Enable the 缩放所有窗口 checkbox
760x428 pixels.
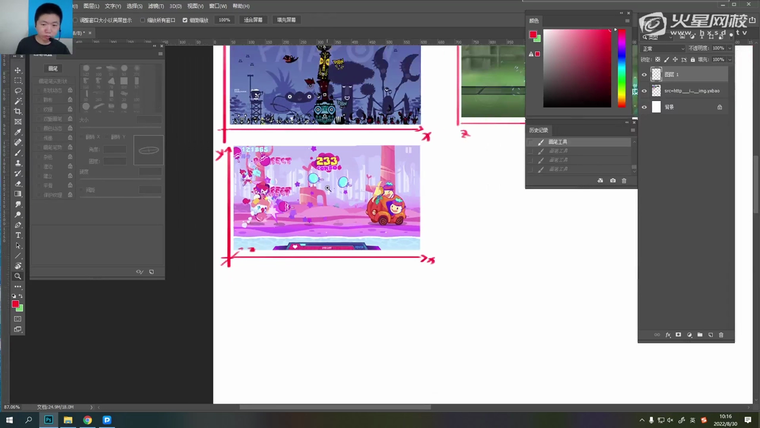coord(142,19)
